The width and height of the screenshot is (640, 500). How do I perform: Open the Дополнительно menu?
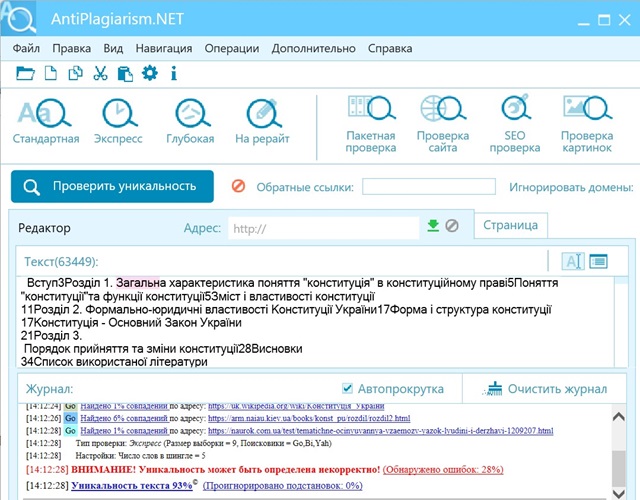(313, 49)
